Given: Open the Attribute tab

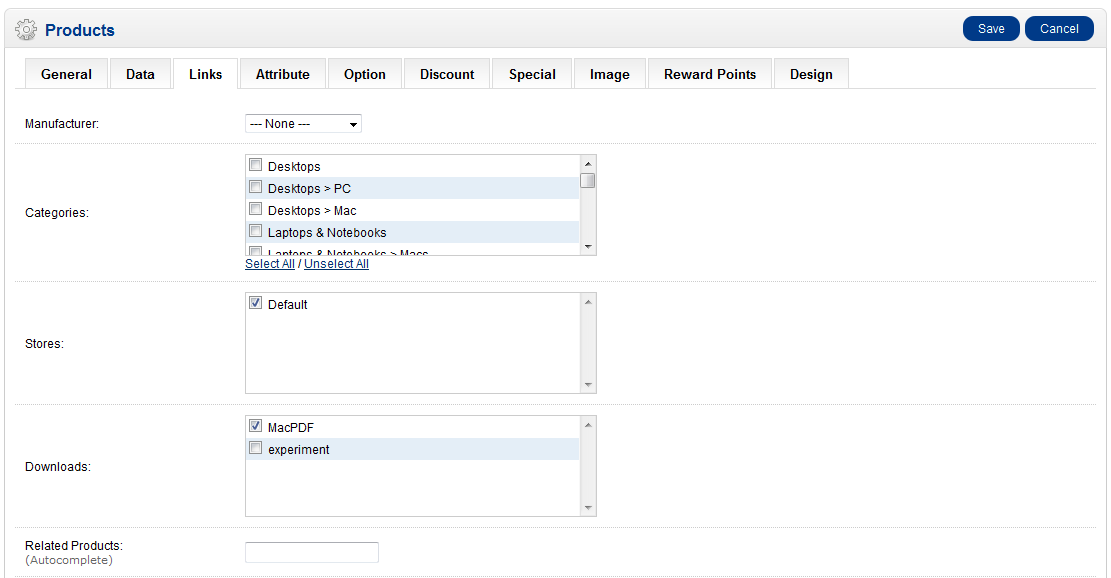Looking at the screenshot, I should (282, 74).
